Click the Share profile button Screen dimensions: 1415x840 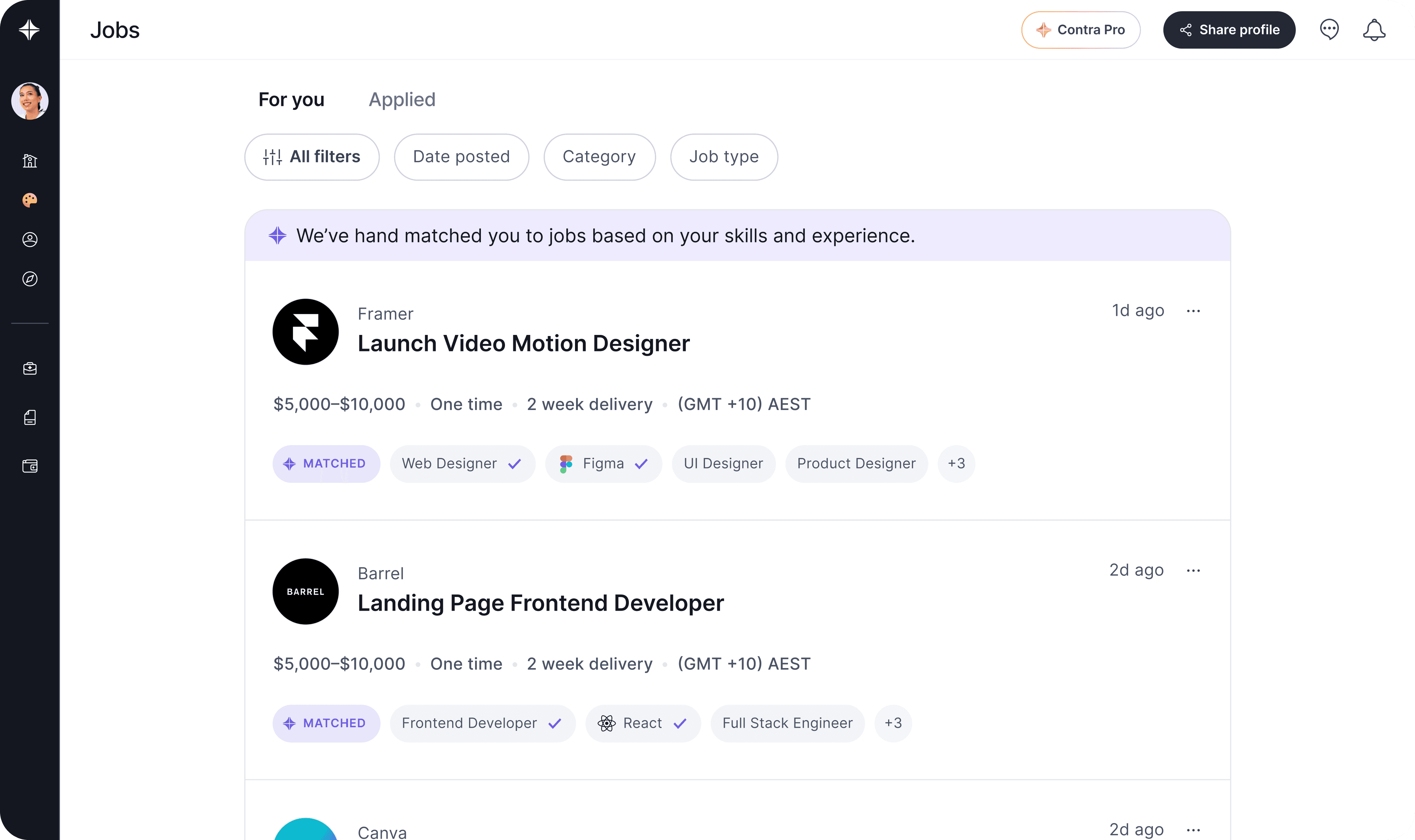pyautogui.click(x=1229, y=29)
